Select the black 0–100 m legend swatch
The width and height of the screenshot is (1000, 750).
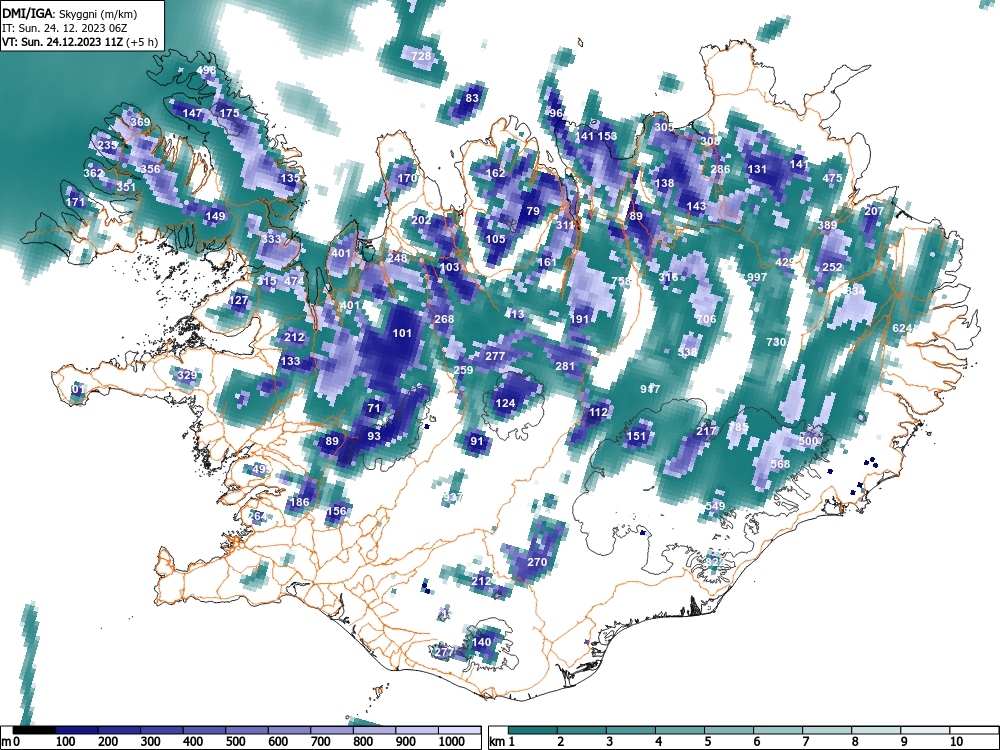tap(34, 730)
